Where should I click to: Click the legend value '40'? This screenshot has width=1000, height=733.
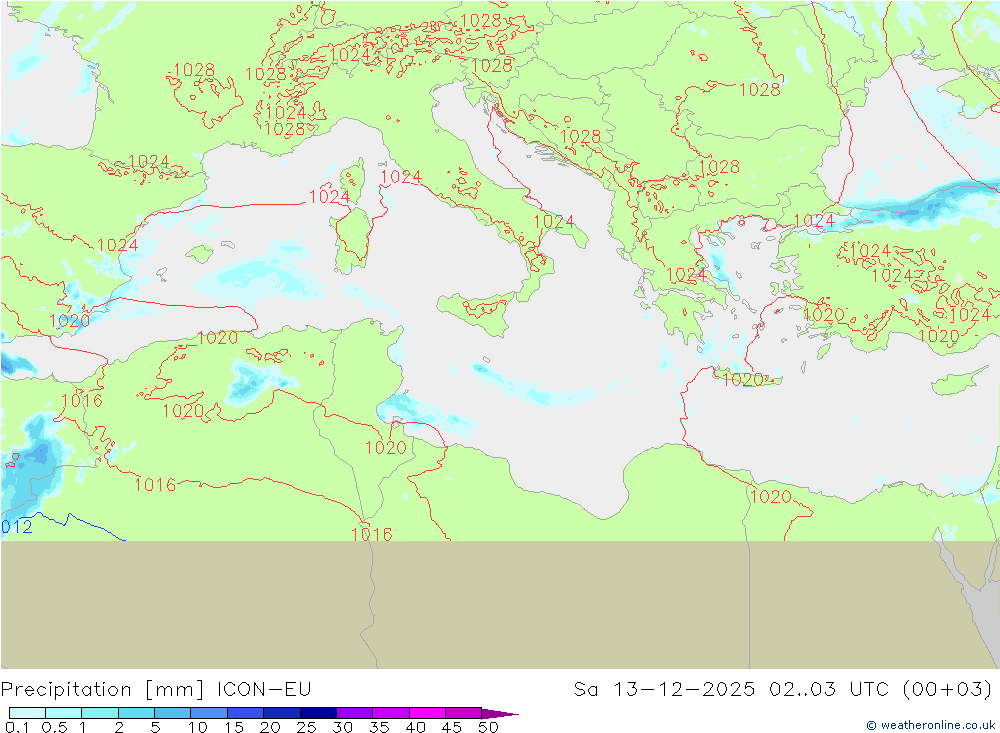(x=416, y=727)
